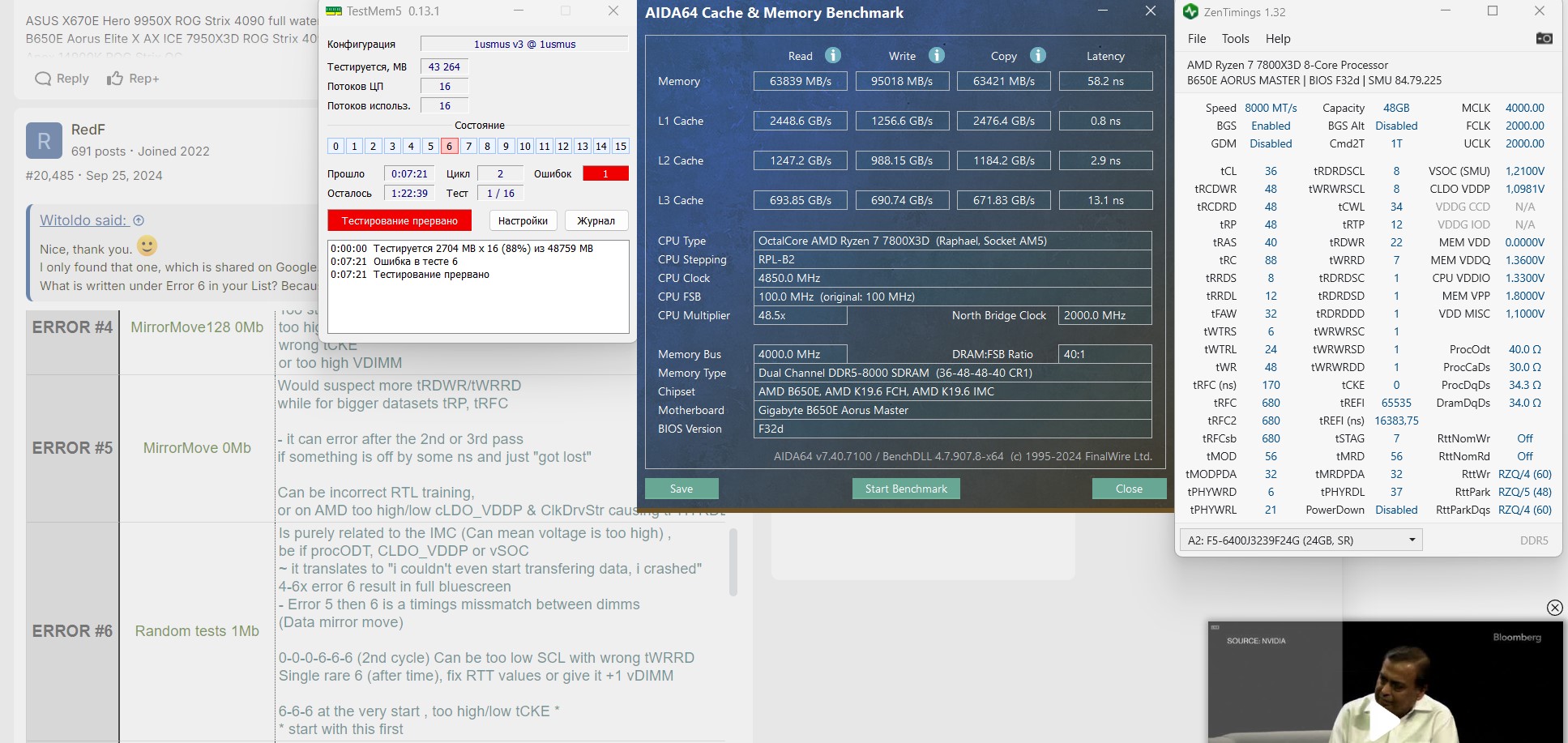Click the tCL value 36 in ZenTimings
The height and width of the screenshot is (743, 1568).
coord(1271,171)
